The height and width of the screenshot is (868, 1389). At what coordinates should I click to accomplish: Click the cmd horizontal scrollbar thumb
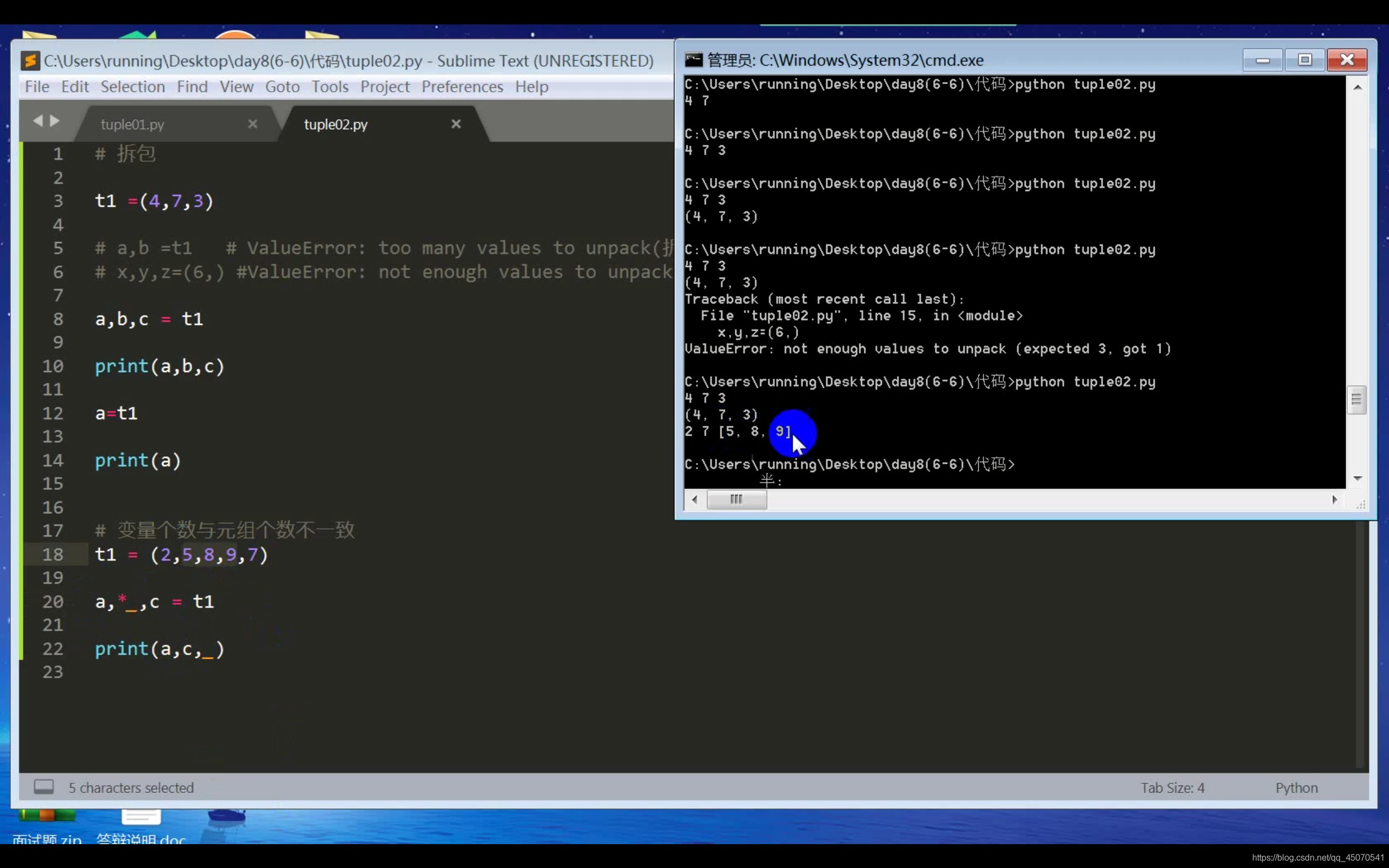tap(736, 500)
